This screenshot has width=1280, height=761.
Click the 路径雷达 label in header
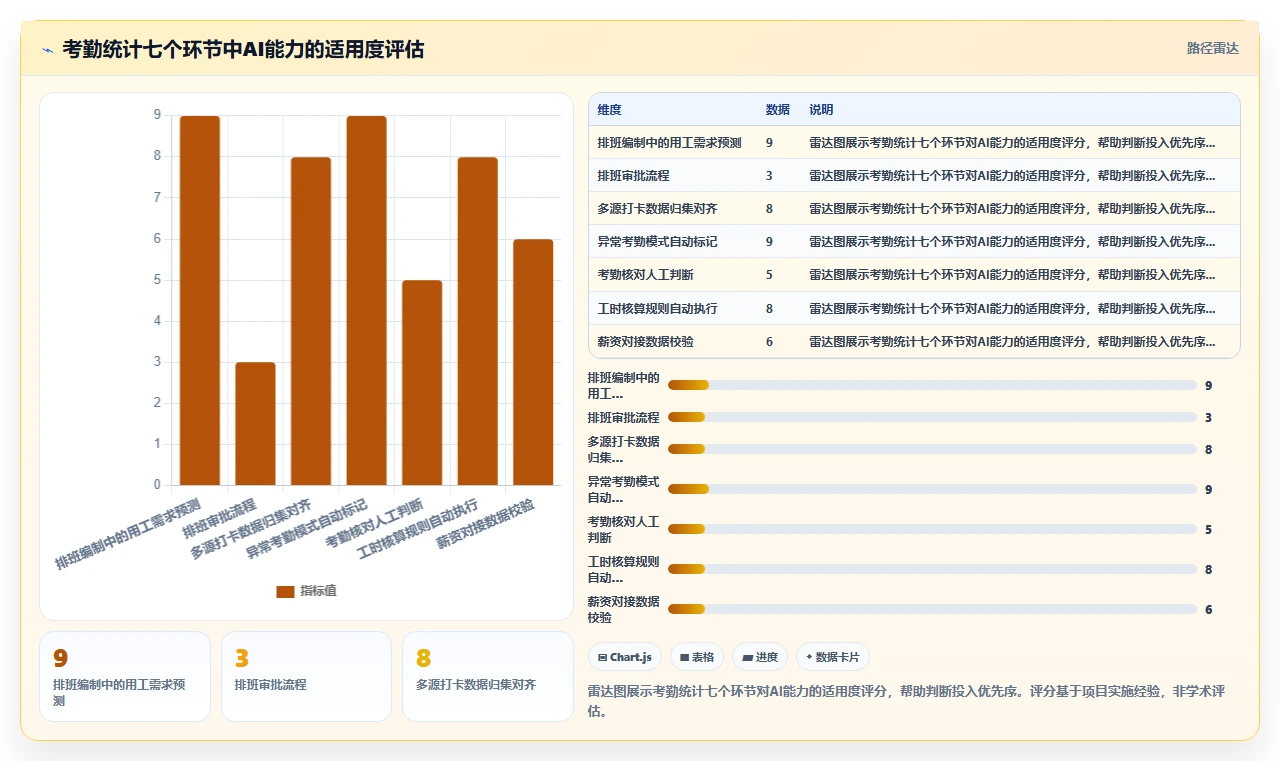tap(1212, 48)
